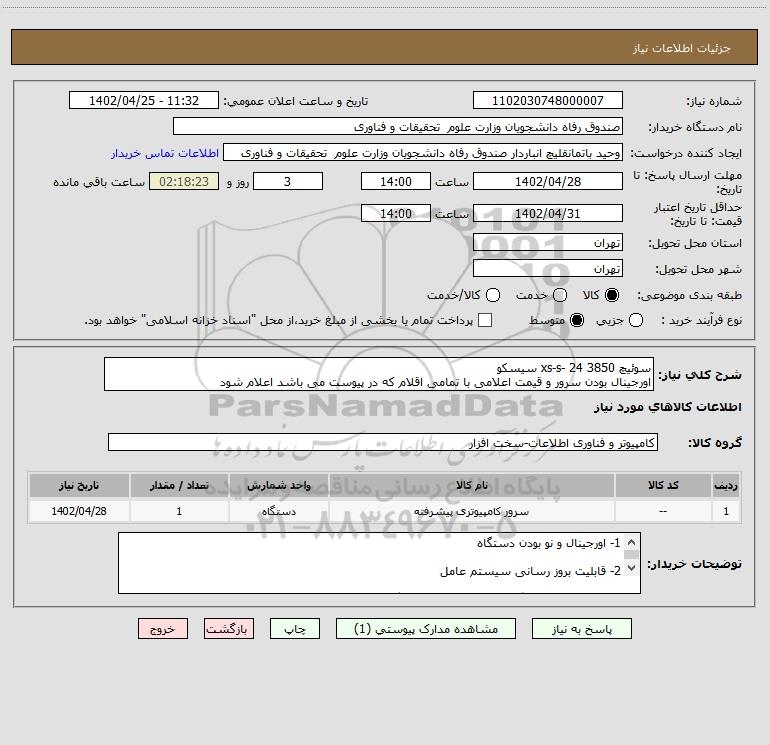
Task: Click price validity date 1402/04/31 field
Action: [548, 213]
